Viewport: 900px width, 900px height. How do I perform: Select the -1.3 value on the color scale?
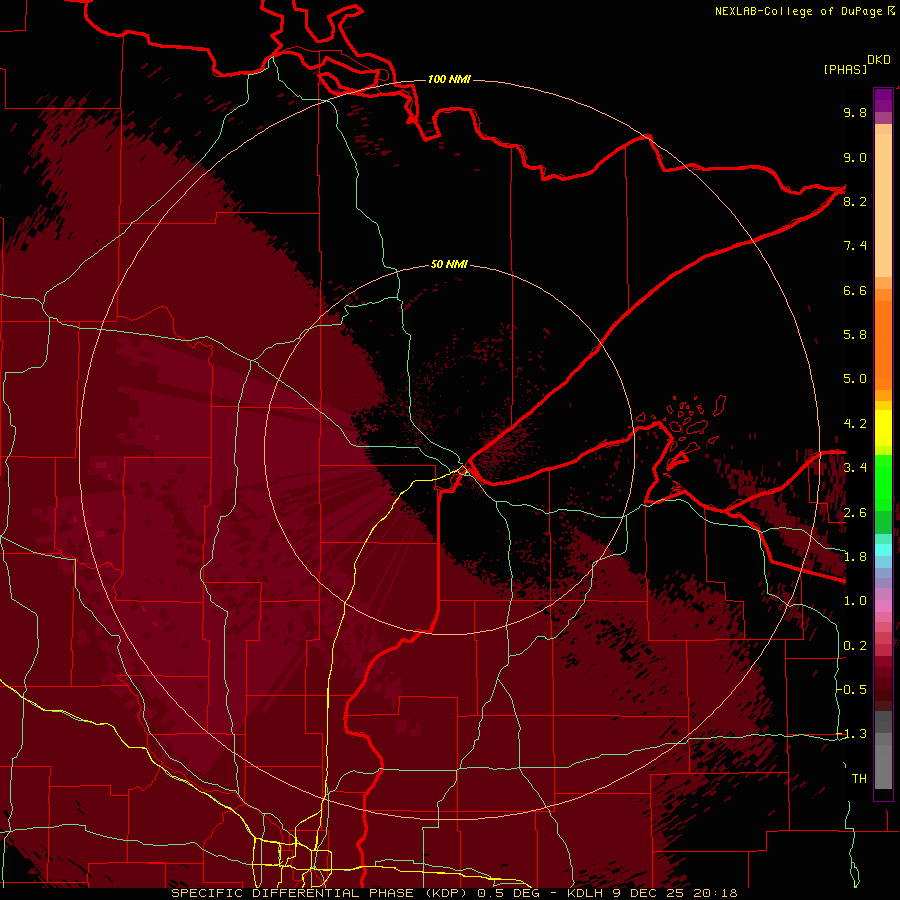[x=851, y=734]
